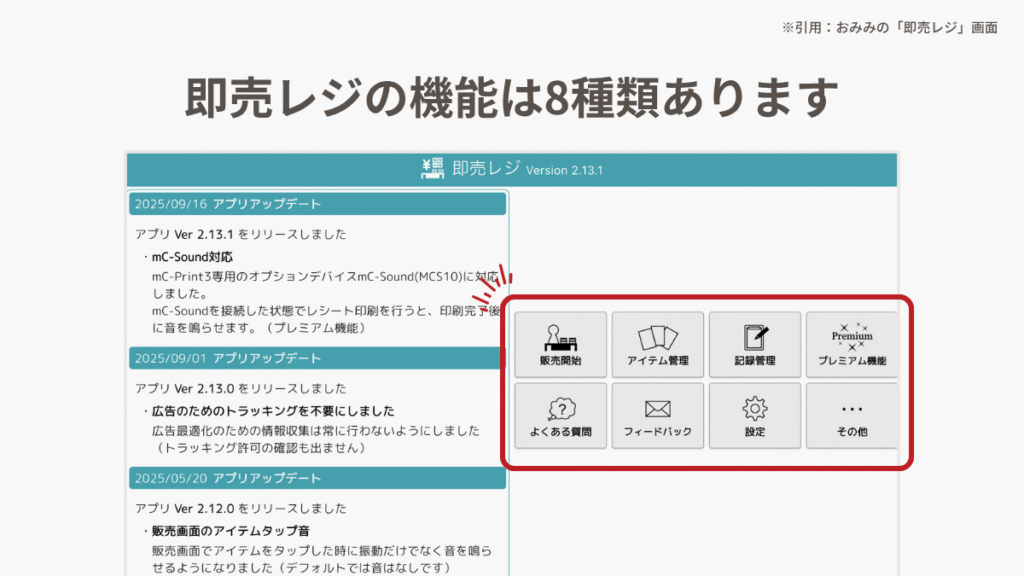Click 広告のためのトラッキングを不要にしました heading

[x=272, y=411]
